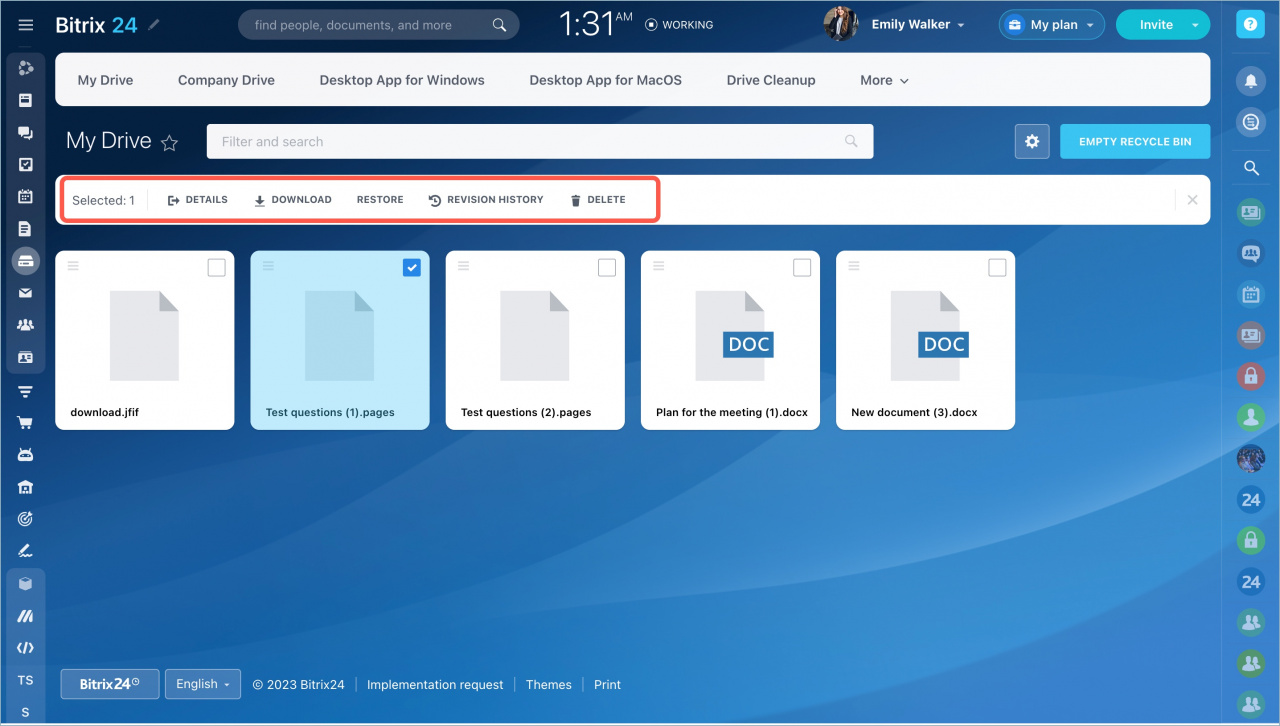
Task: Delete the selected file
Action: (x=597, y=200)
